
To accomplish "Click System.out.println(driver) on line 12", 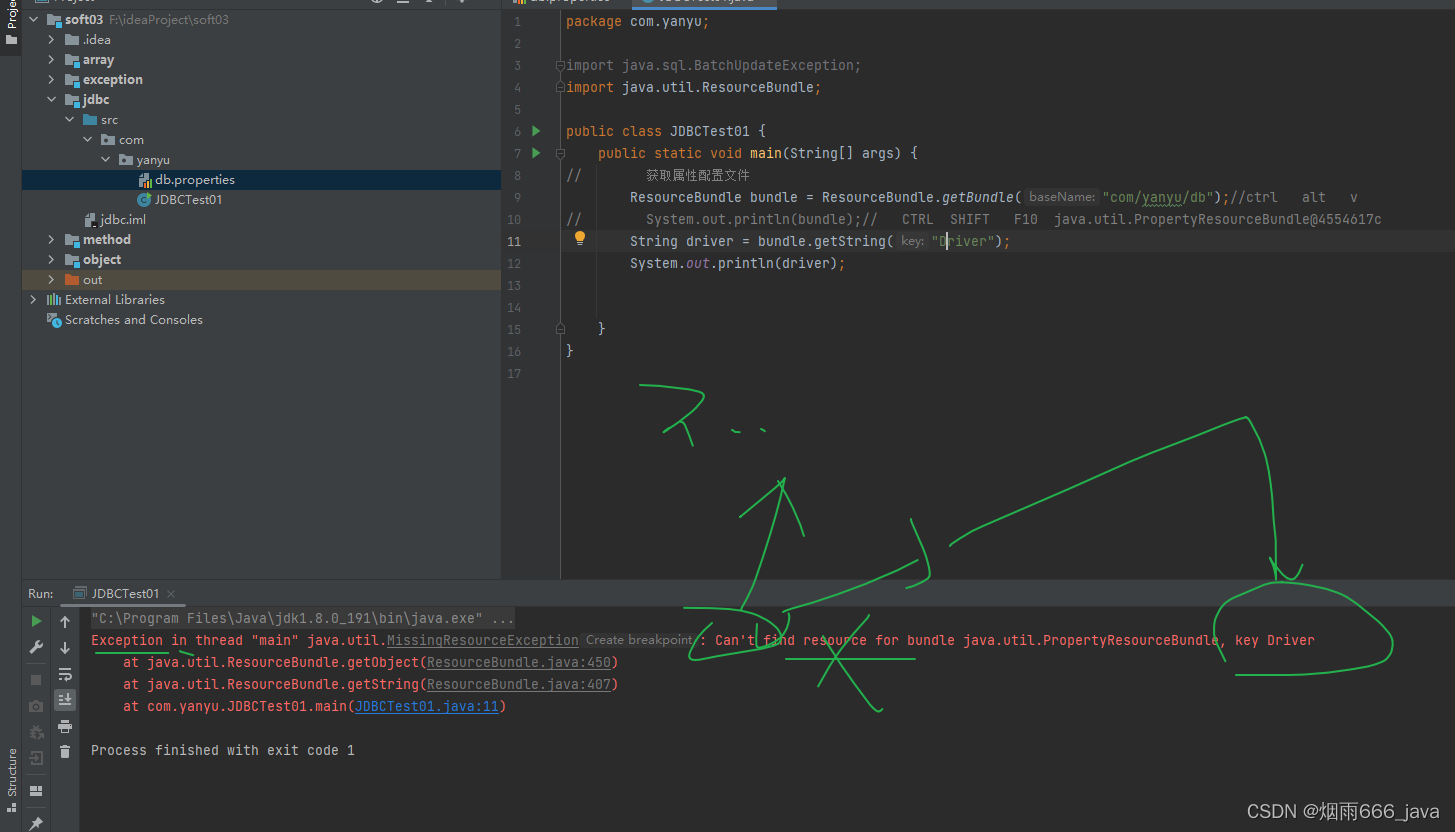I will click(738, 263).
